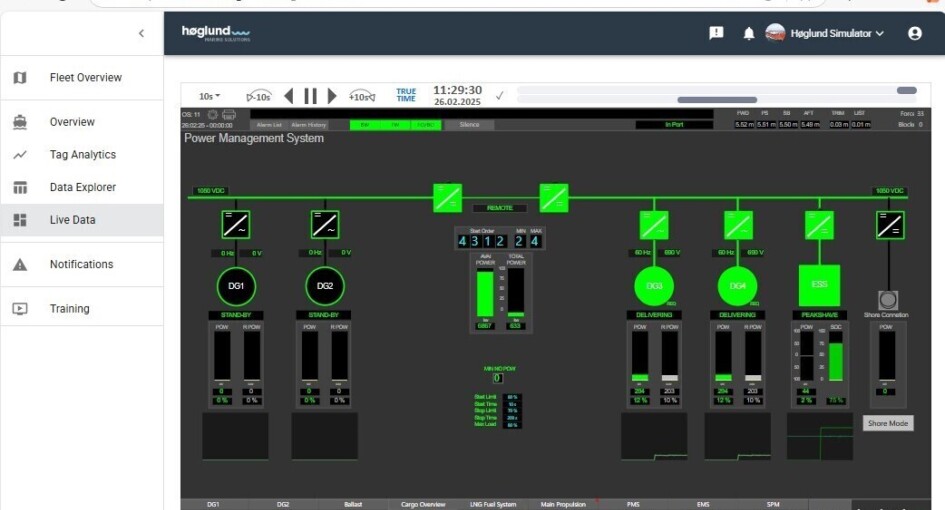Click the ESS energy storage block
The width and height of the screenshot is (945, 510).
point(819,285)
